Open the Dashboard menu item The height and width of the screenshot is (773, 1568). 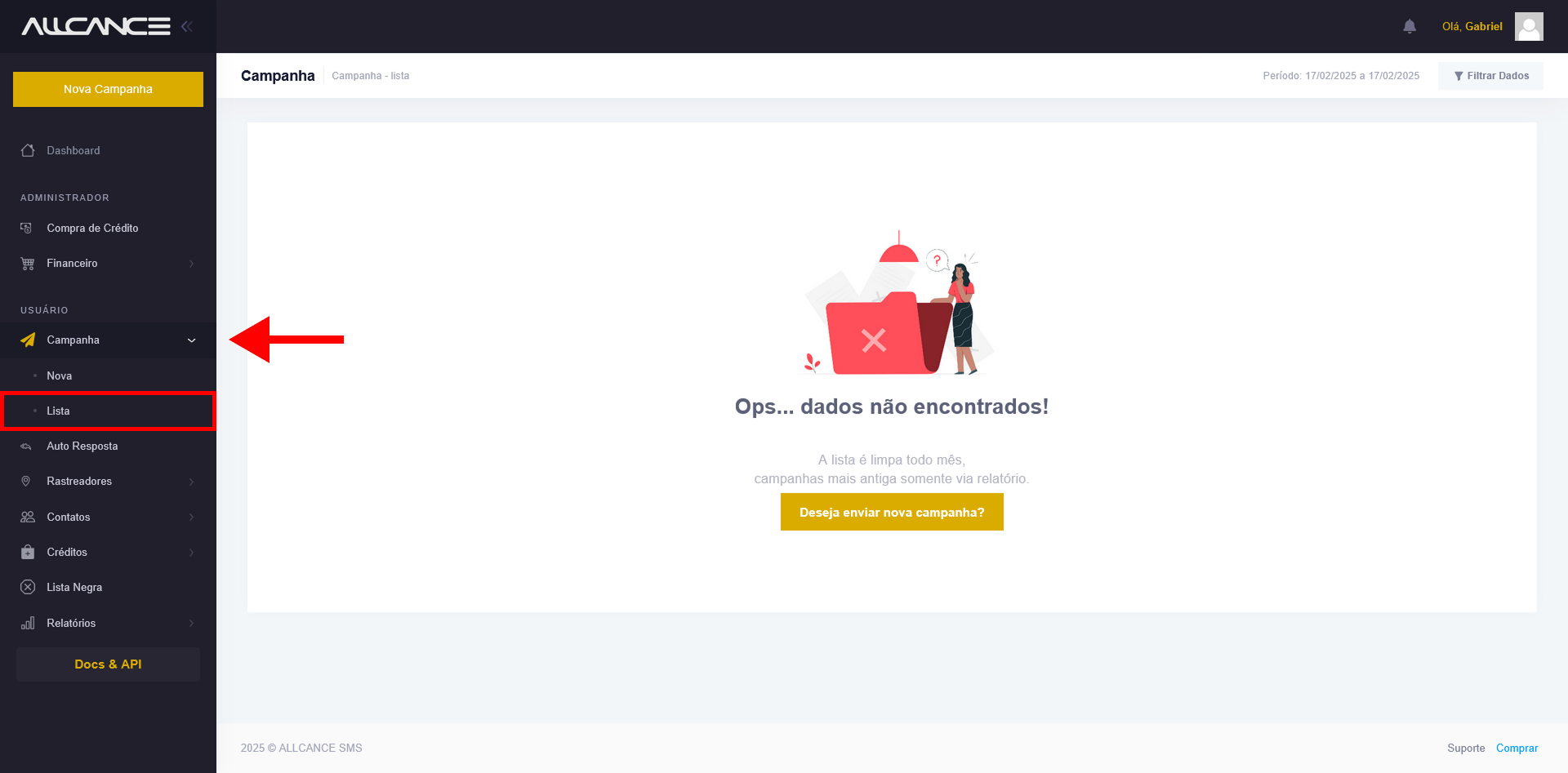coord(108,150)
